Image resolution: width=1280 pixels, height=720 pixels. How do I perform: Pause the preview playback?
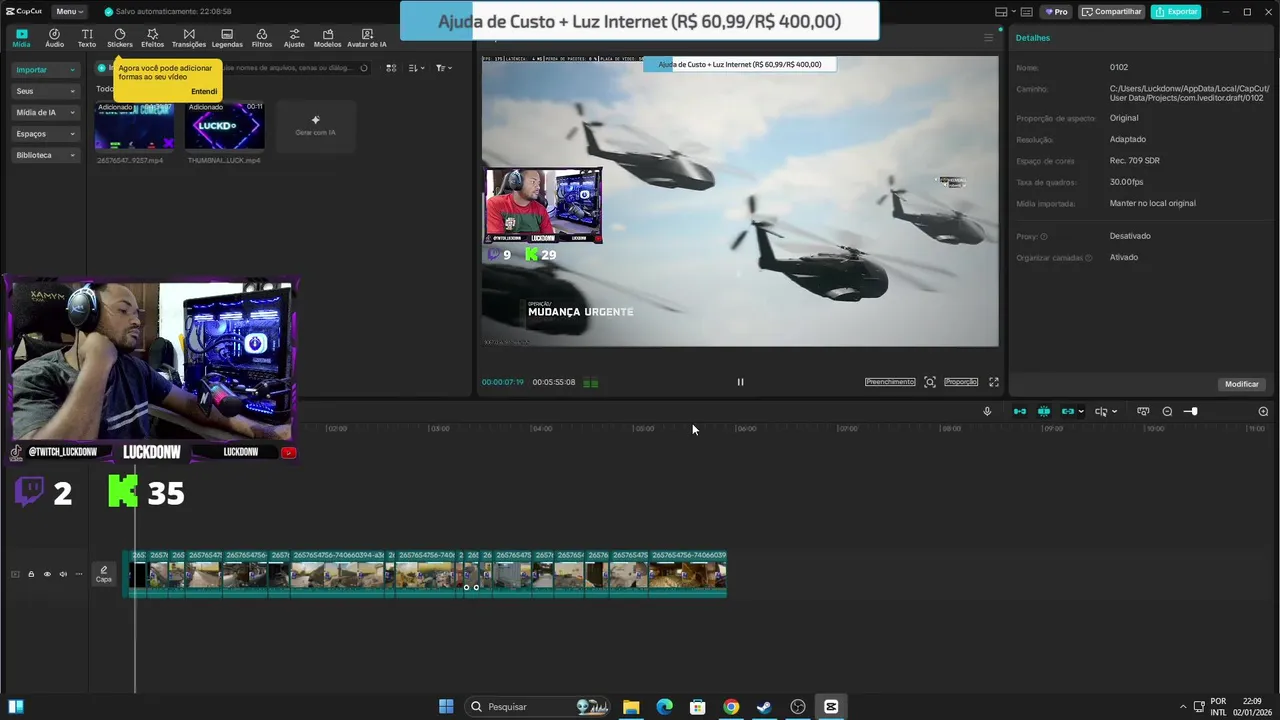click(x=740, y=382)
